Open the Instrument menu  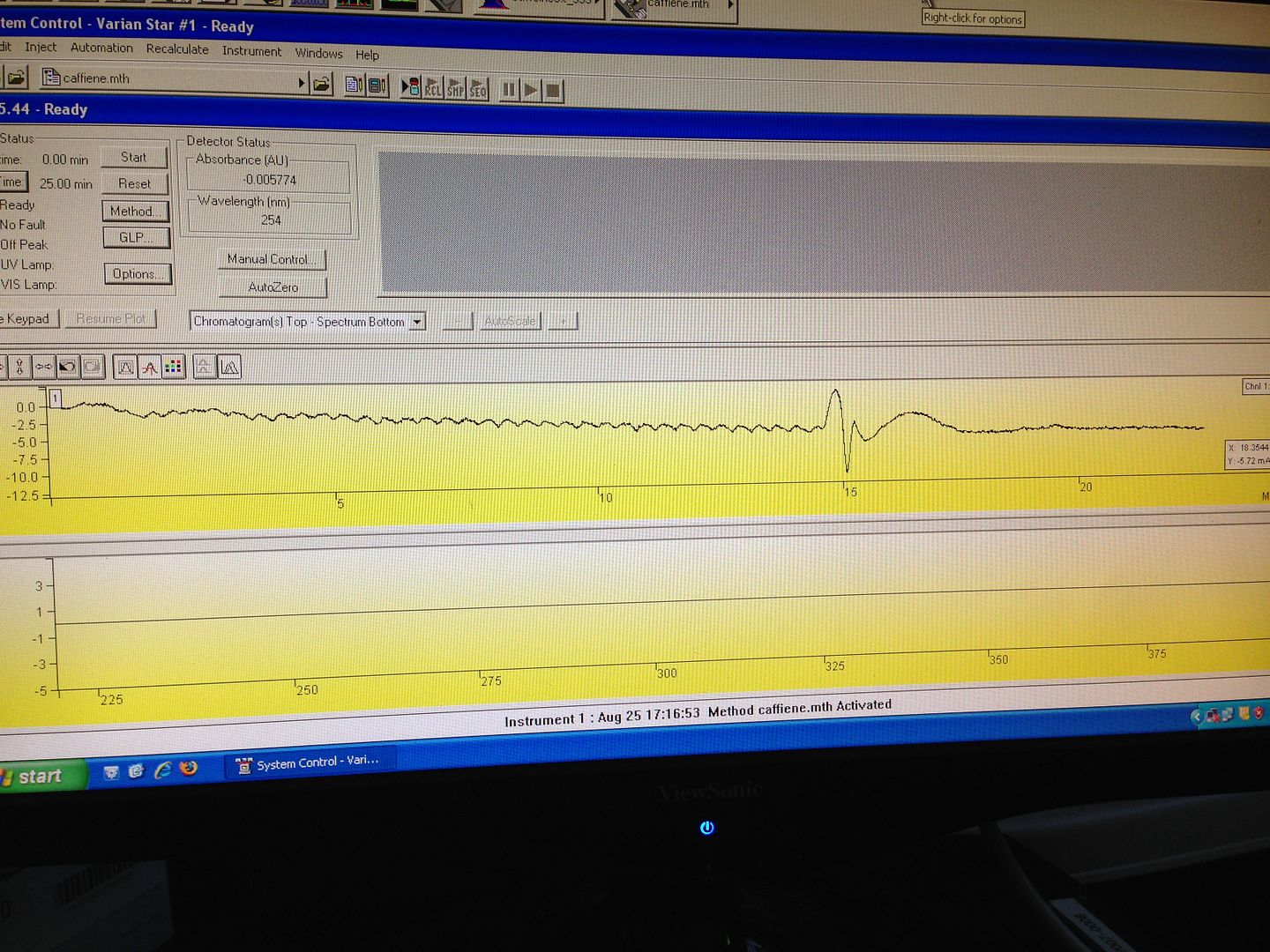coord(251,51)
